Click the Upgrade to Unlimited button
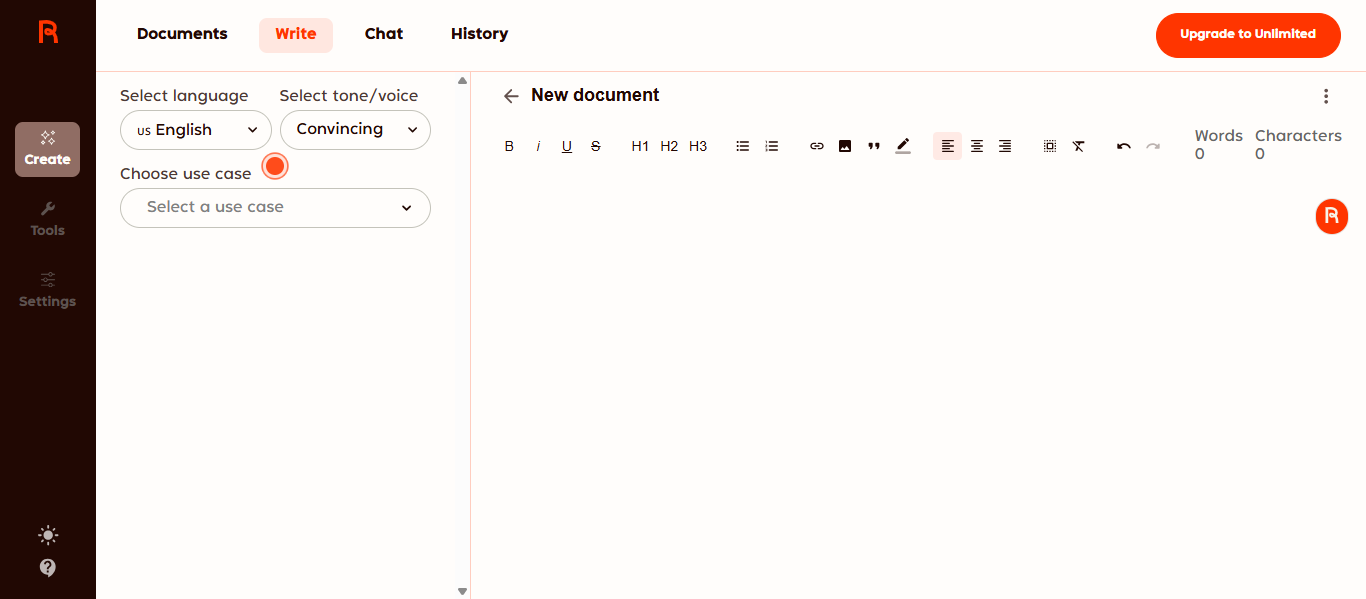Screen dimensions: 1366x599 1247,35
